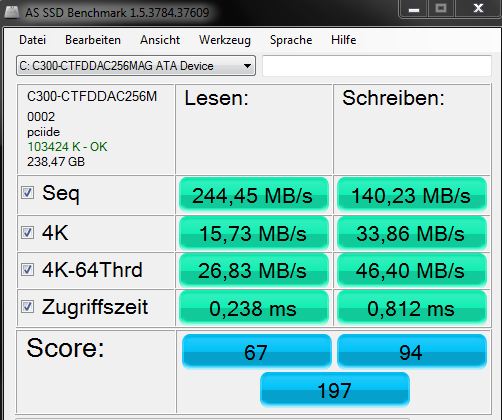Click the Seq write result 140,23 MB/s

pos(412,195)
